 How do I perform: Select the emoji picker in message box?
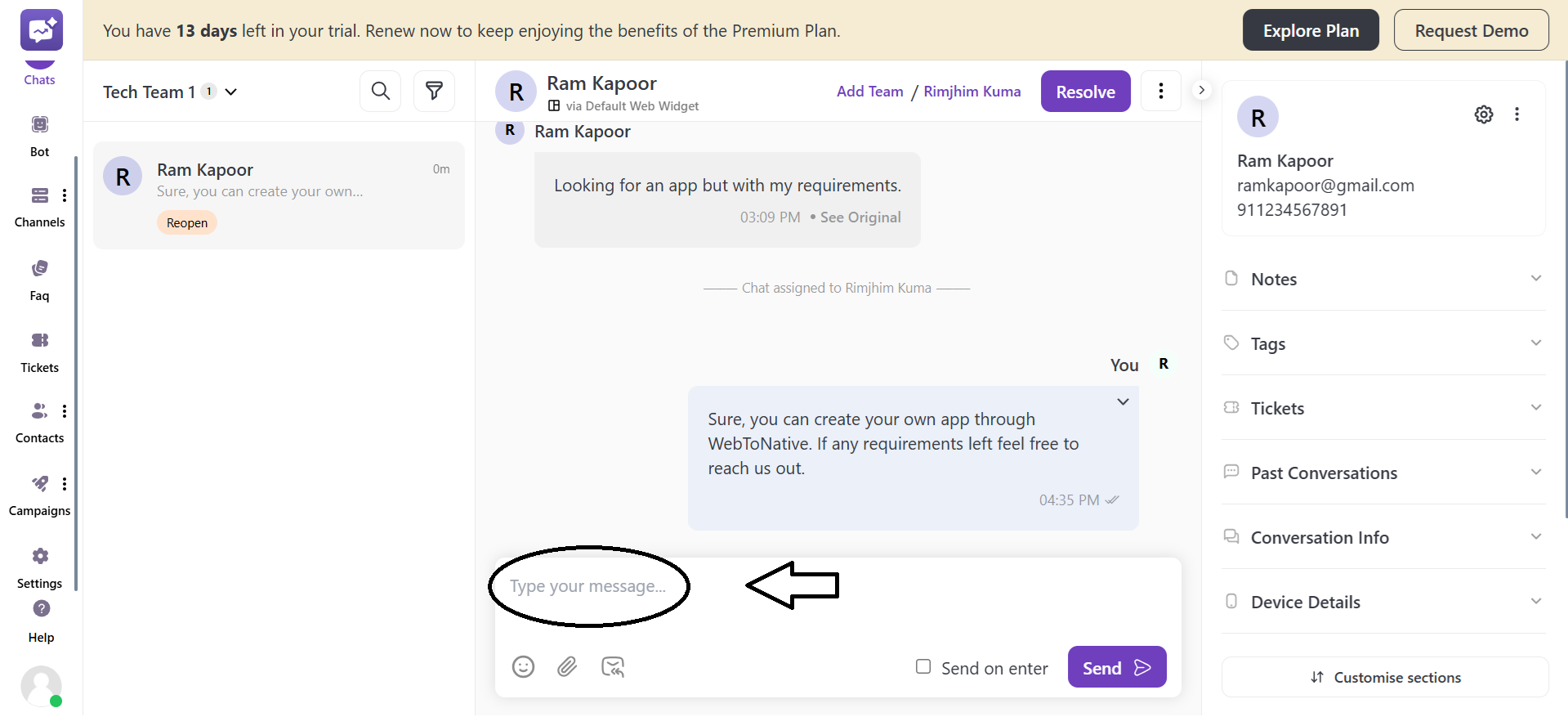523,666
